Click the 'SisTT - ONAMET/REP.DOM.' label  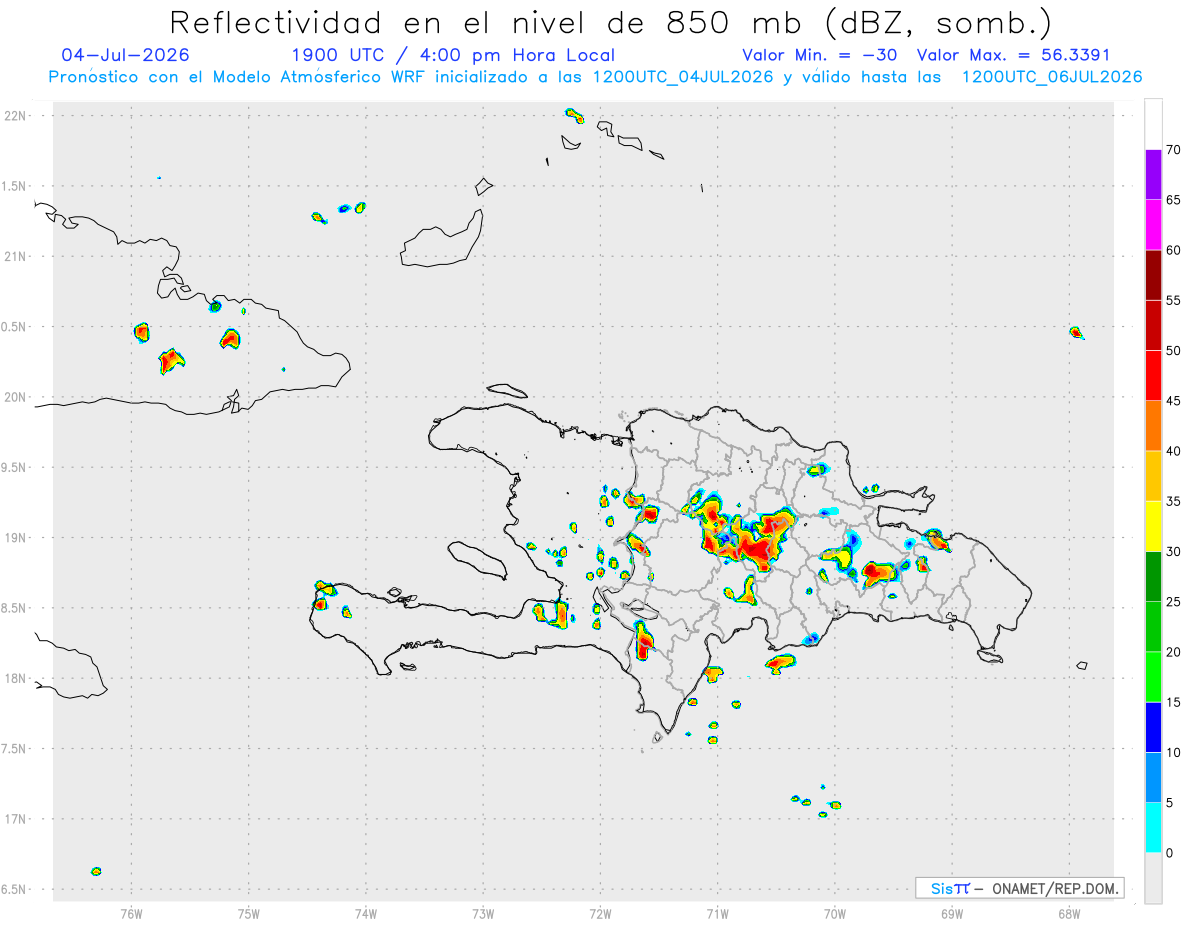tap(1020, 888)
